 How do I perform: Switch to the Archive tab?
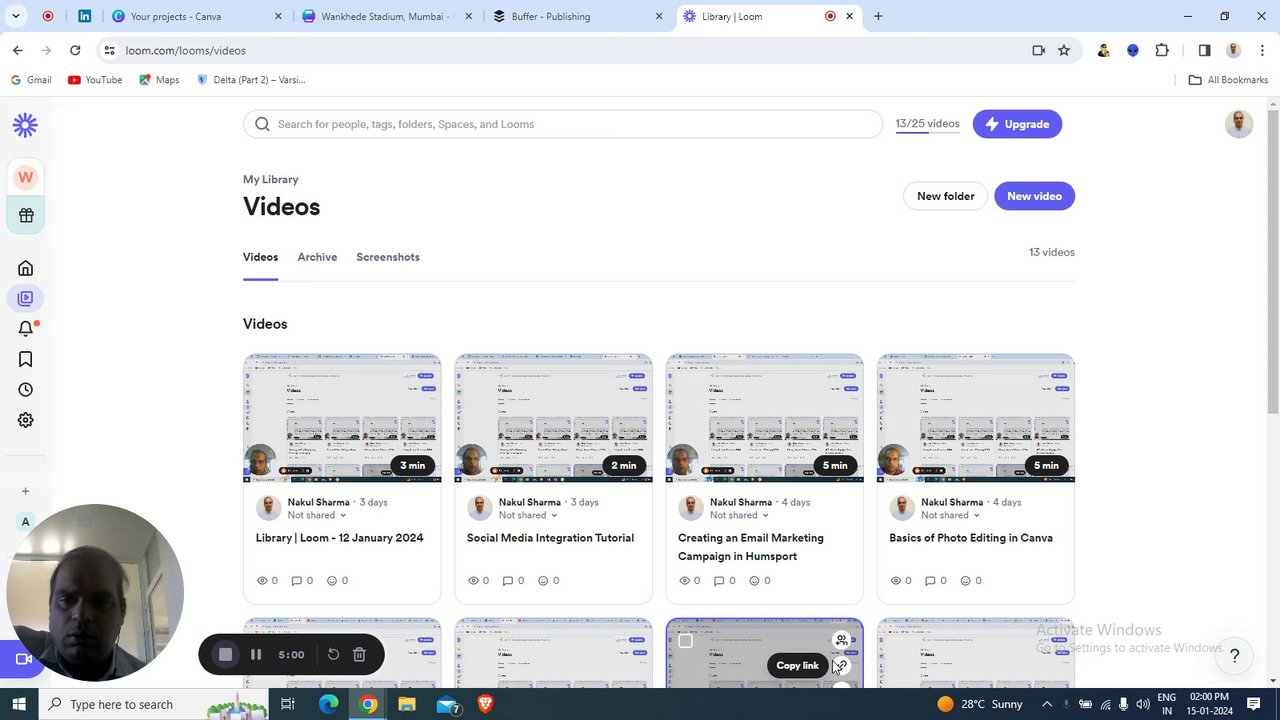(317, 257)
